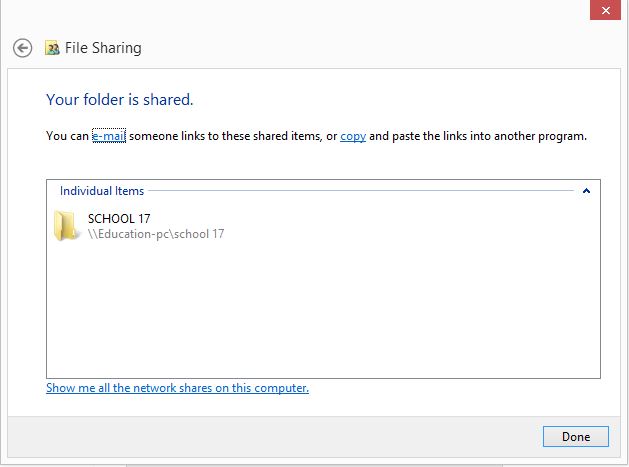Click the gray footer bar beside Done
Viewport: 629px width, 467px height.
[275, 437]
